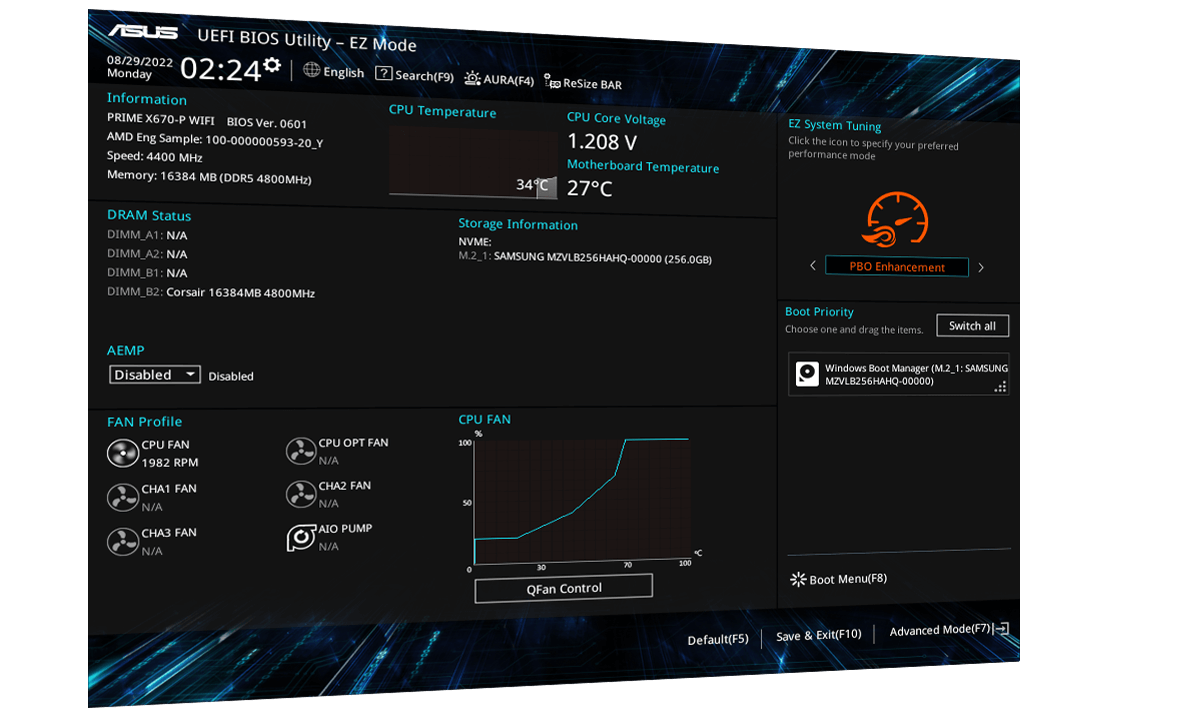Screen dimensions: 1200x720
Task: Expand the AEMP Disabled dropdown
Action: 155,375
